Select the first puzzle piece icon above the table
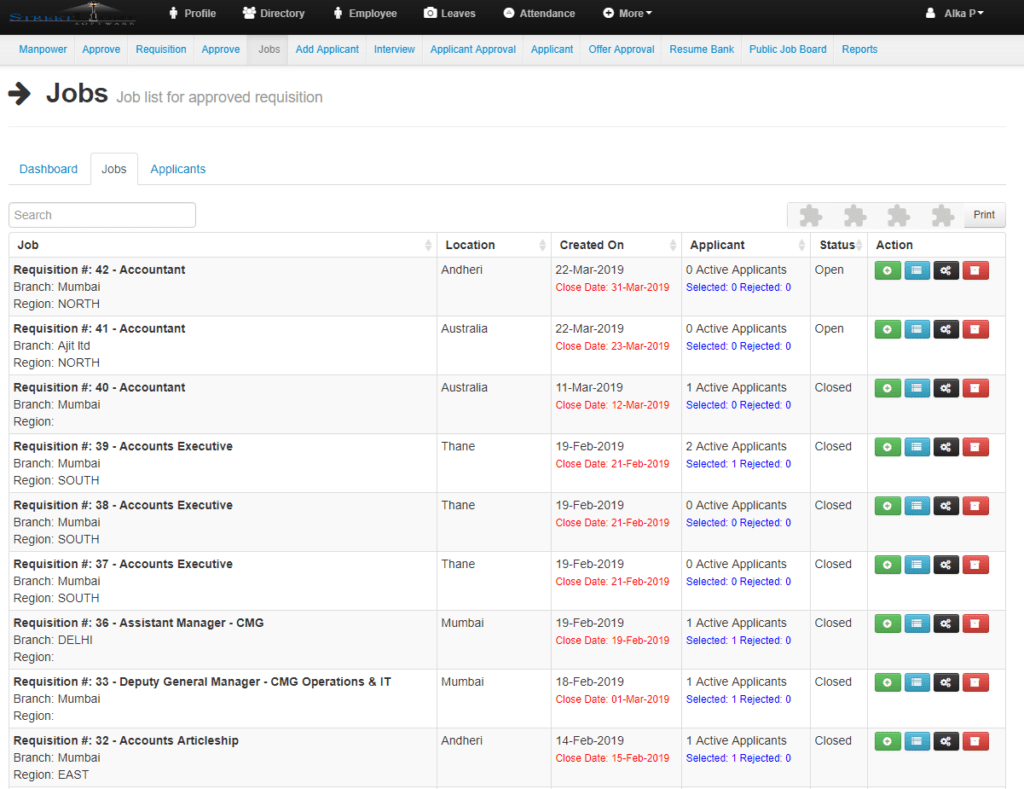The image size is (1024, 789). pos(810,214)
